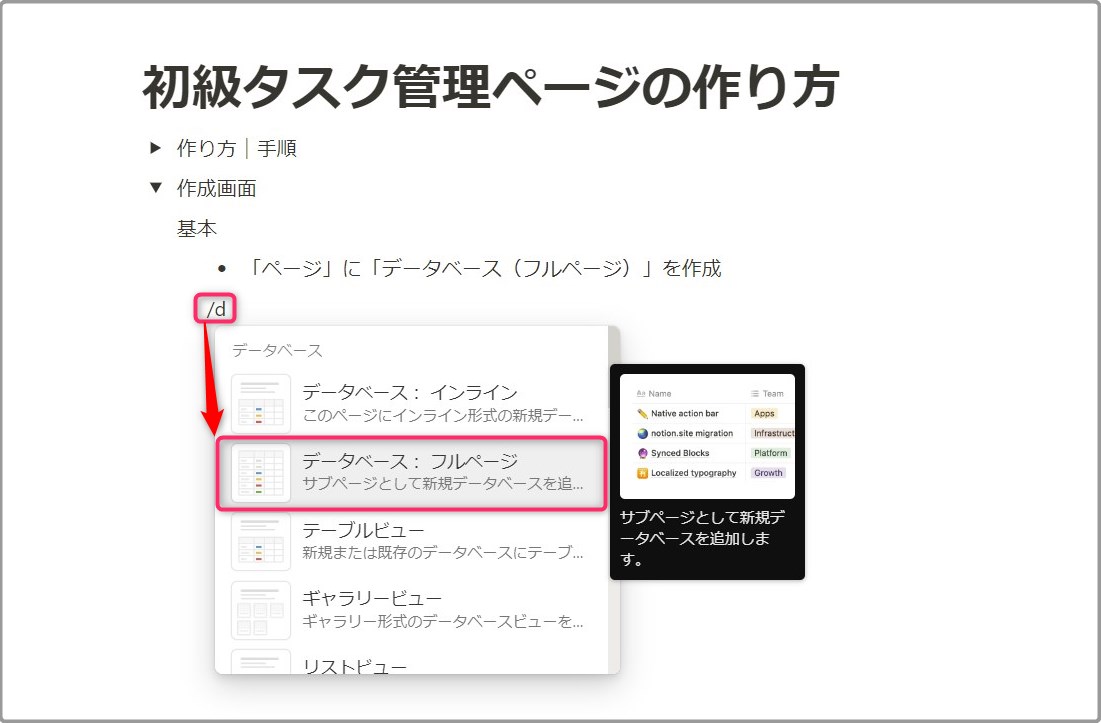Click the yellow Apps tag
Screen dimensions: 1101x723
tap(764, 413)
